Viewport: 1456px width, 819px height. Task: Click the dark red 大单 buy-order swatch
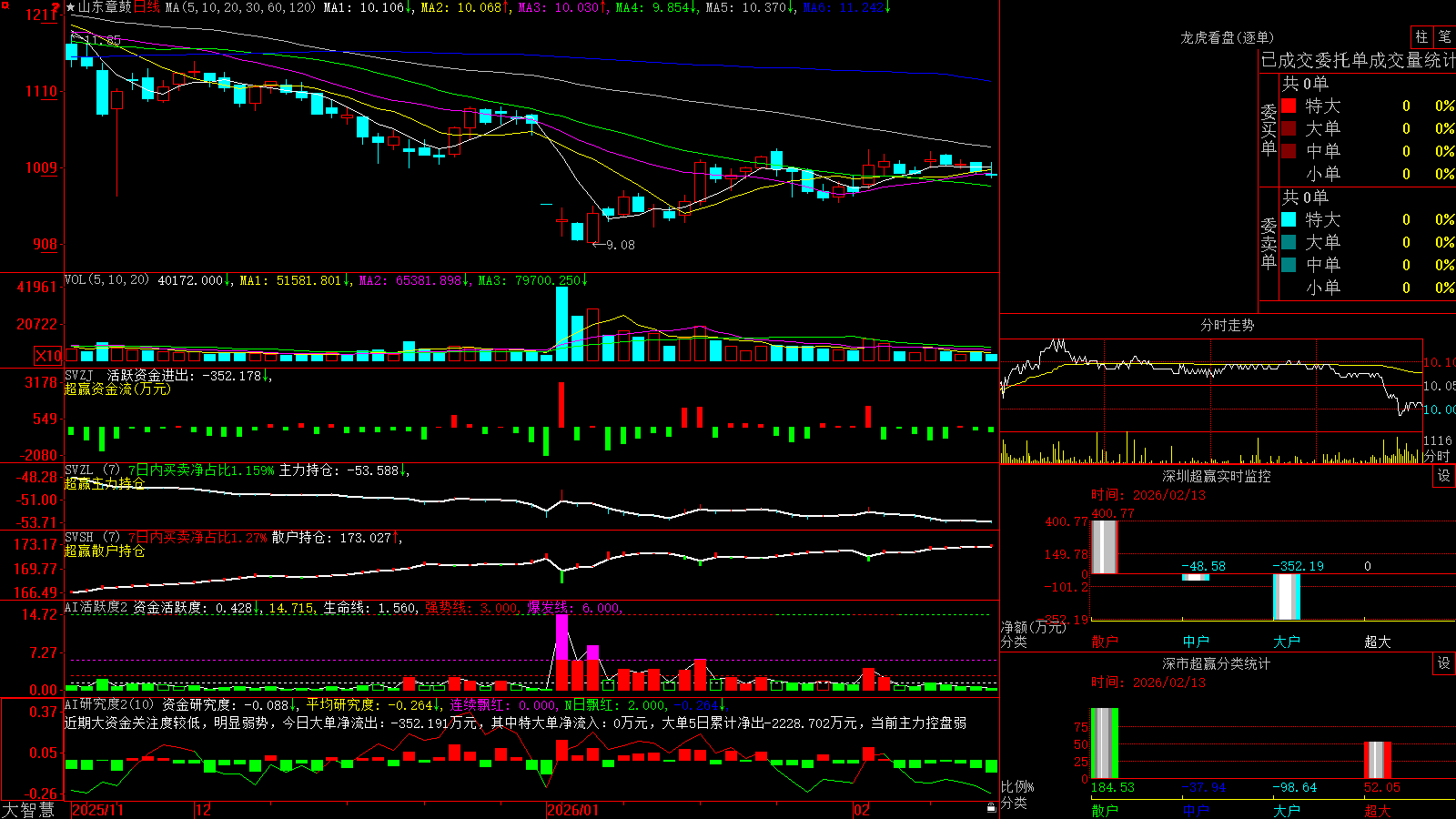(x=1289, y=128)
